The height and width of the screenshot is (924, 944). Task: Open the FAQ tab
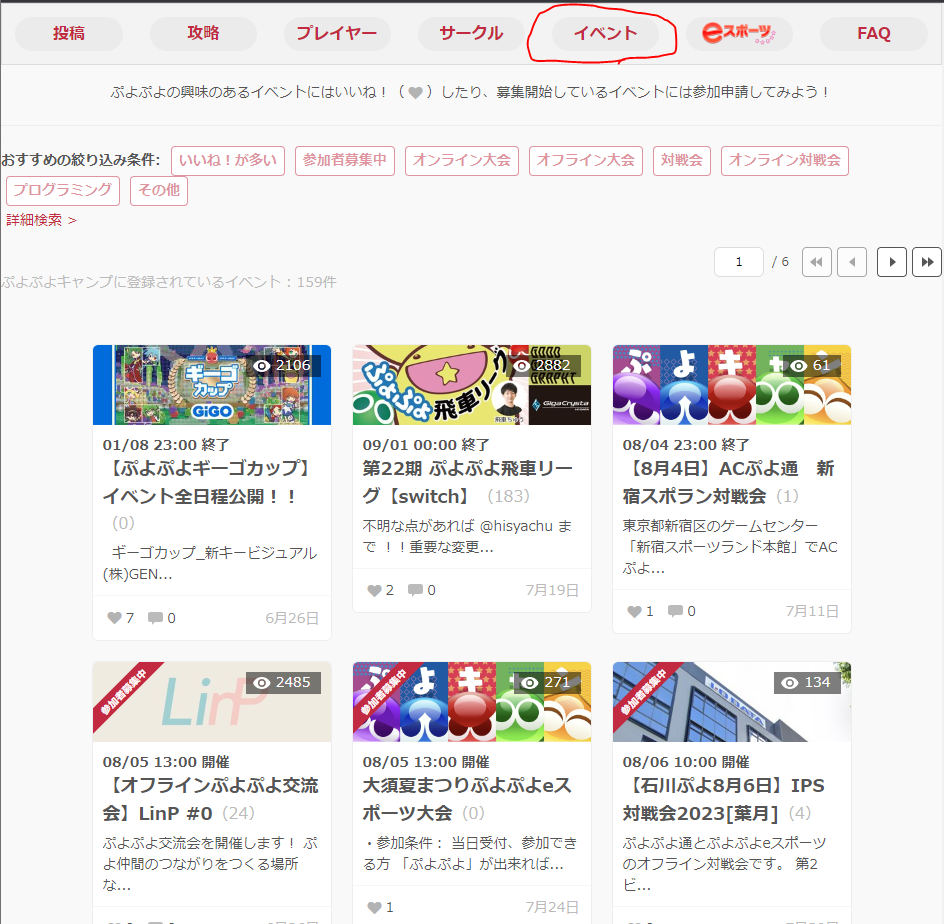point(874,34)
